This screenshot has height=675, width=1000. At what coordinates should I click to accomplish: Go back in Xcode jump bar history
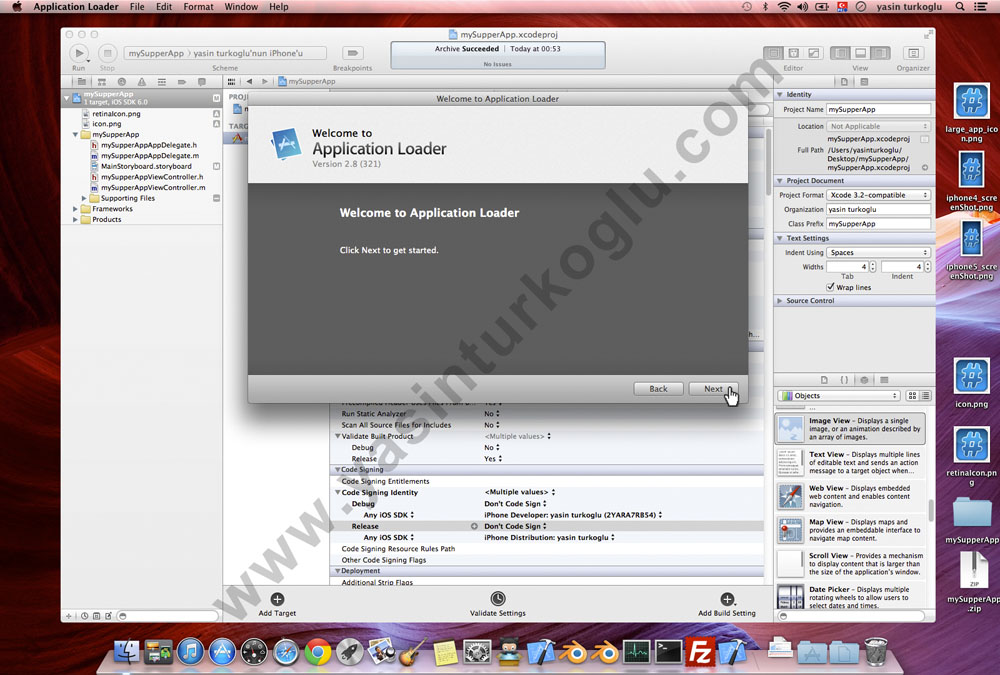click(x=249, y=81)
